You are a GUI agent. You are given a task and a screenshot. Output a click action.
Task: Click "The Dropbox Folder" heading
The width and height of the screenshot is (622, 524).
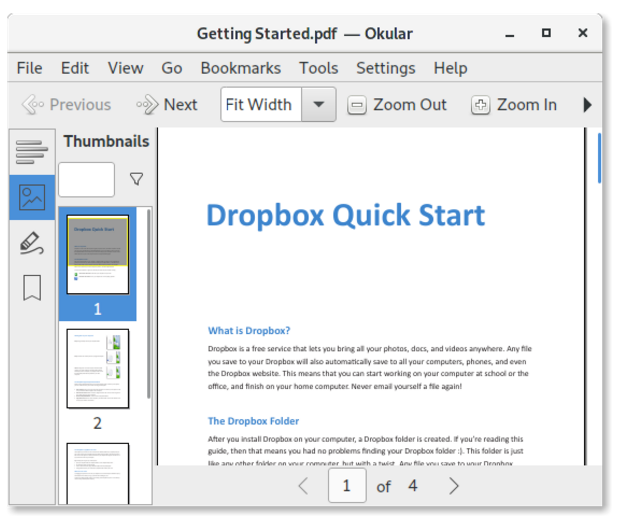[253, 421]
